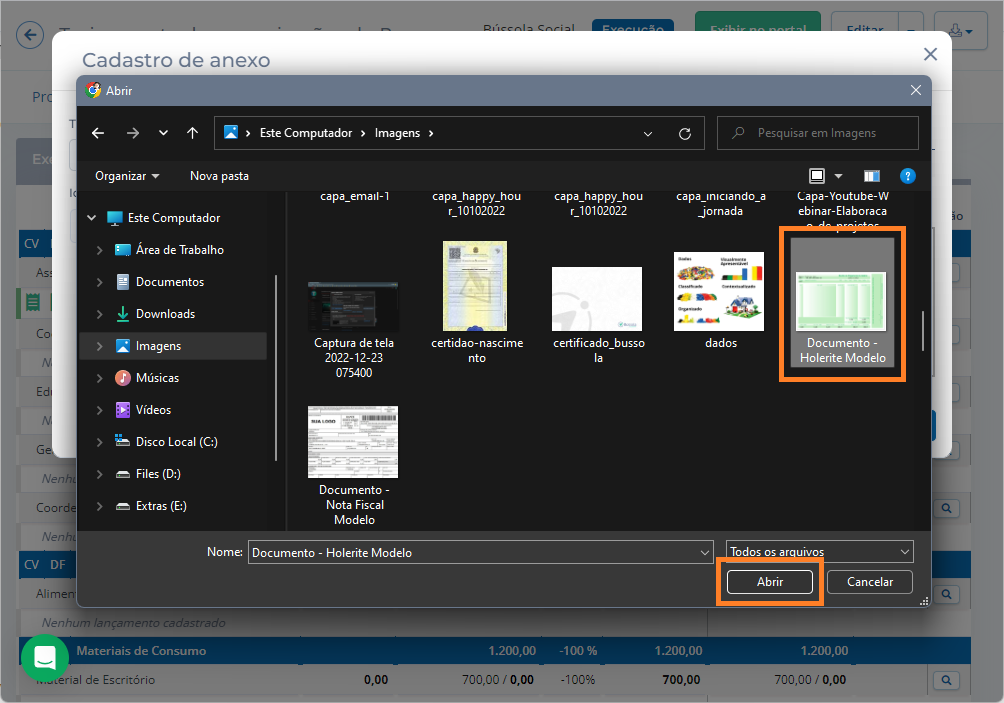Screen dimensions: 1004x703
Task: Expand the Disco Local (C:) node
Action: click(x=99, y=442)
